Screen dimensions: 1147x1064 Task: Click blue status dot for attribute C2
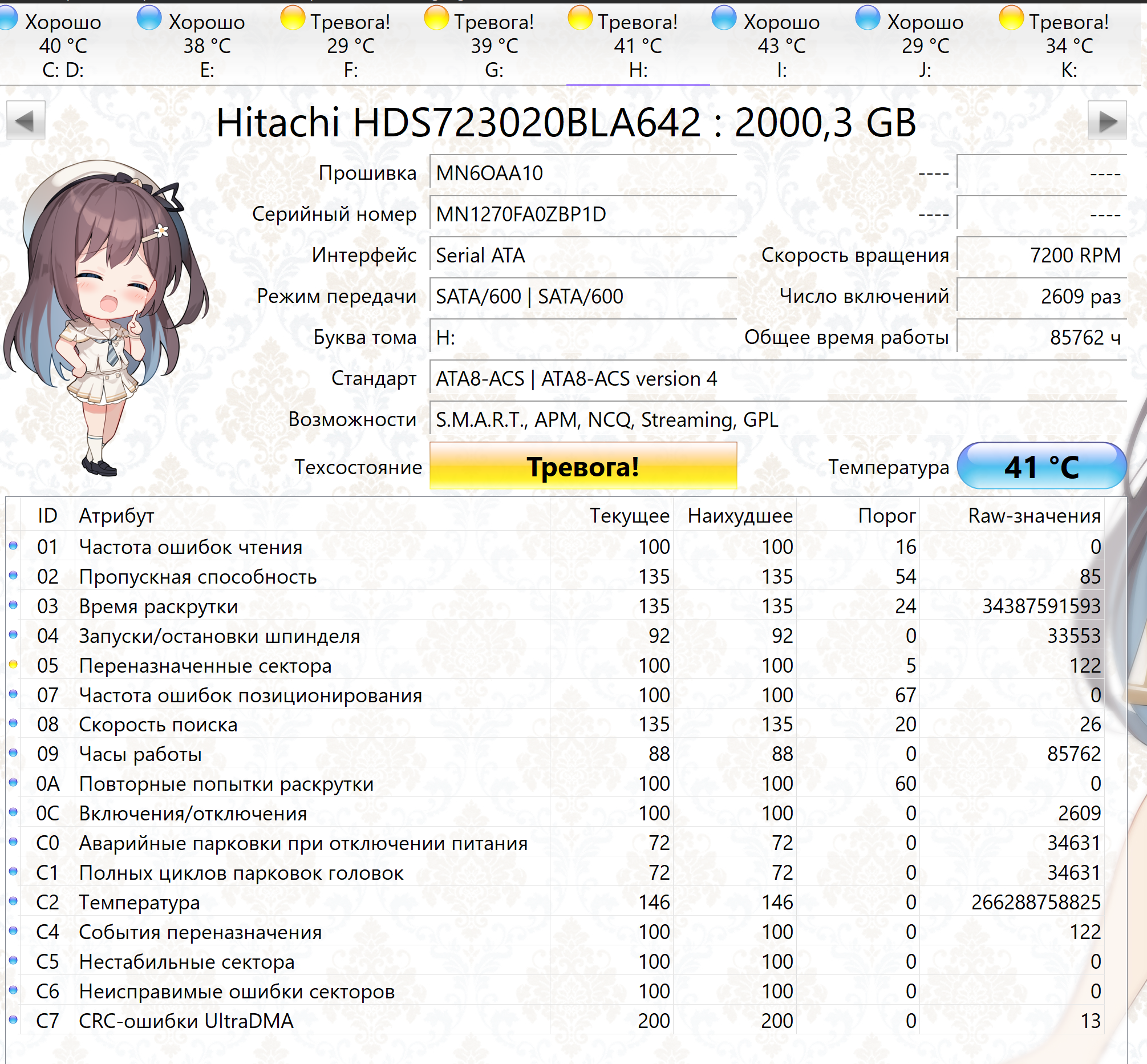pos(13,900)
